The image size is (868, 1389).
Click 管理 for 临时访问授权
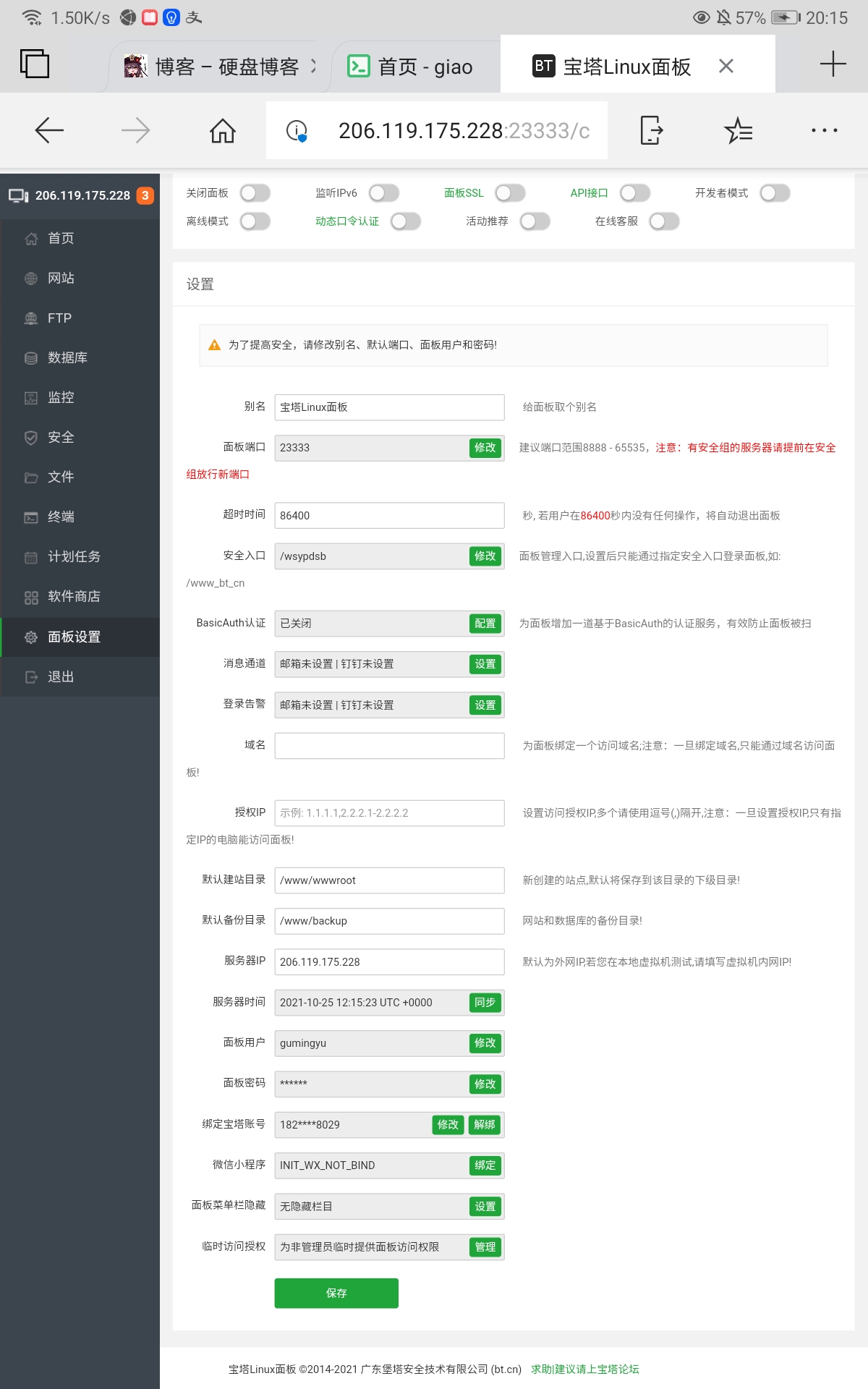[x=485, y=1247]
